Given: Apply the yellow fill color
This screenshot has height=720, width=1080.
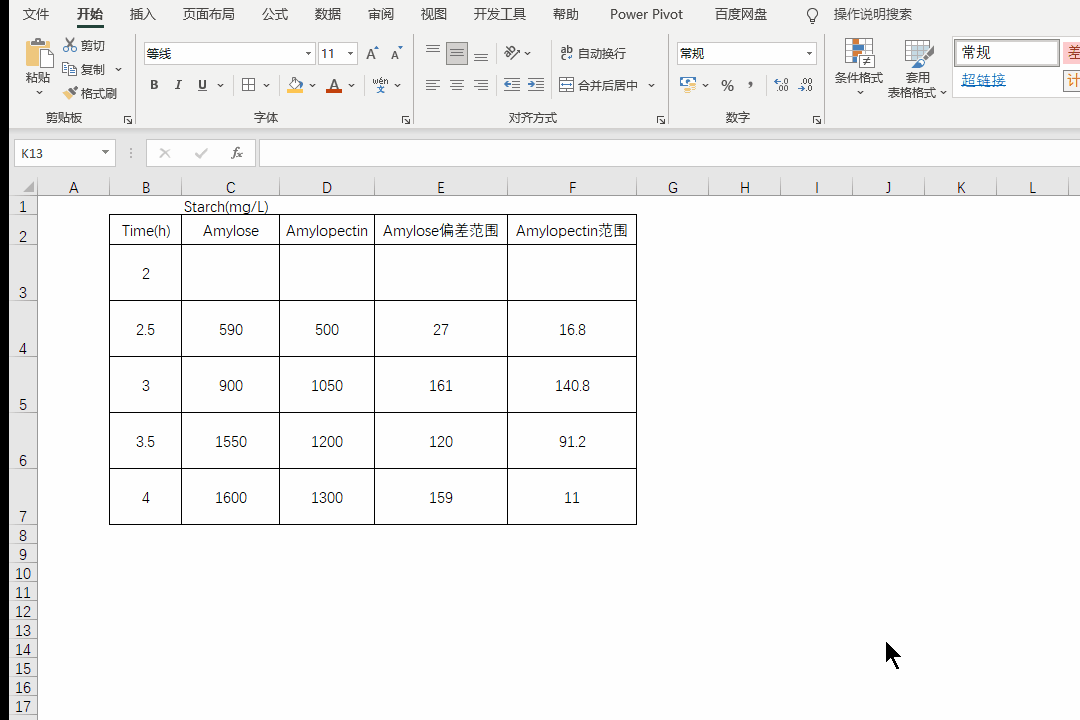Looking at the screenshot, I should [295, 85].
